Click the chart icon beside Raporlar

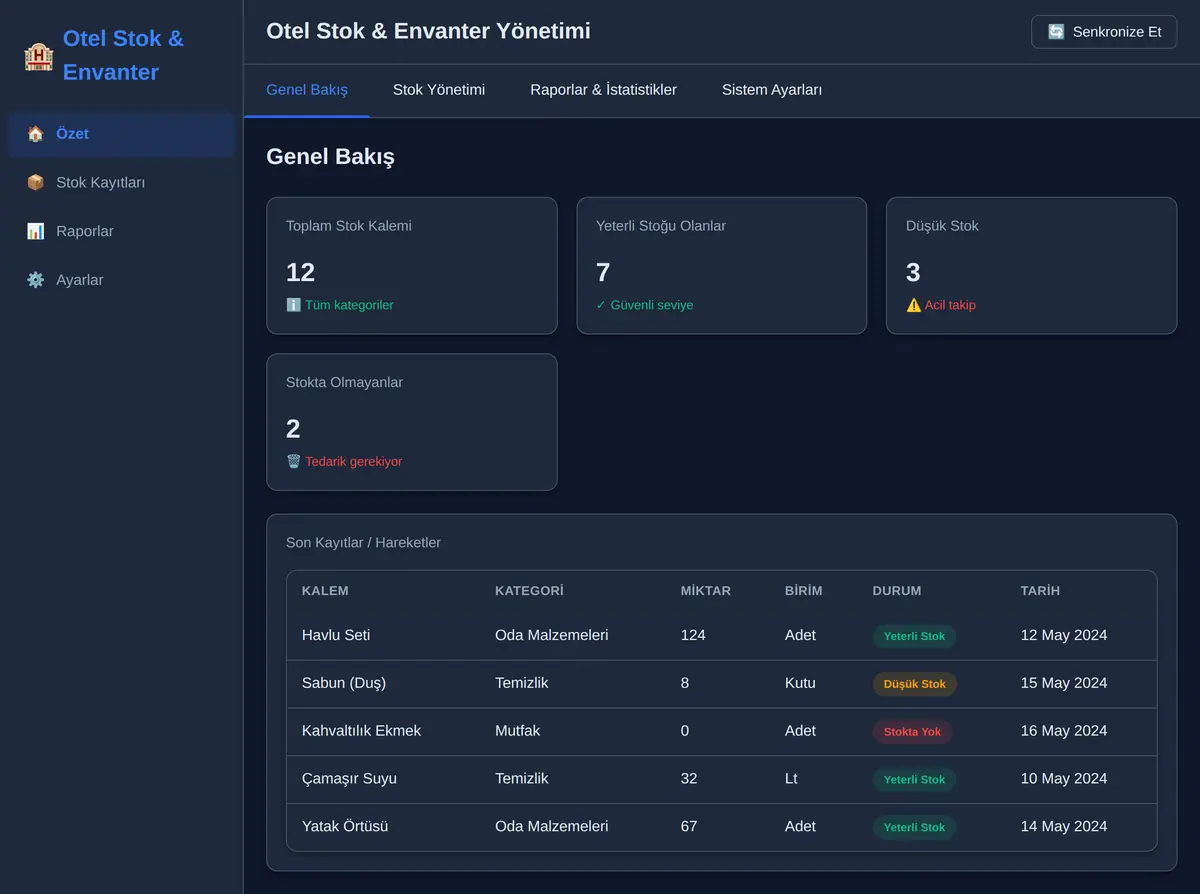(x=36, y=232)
